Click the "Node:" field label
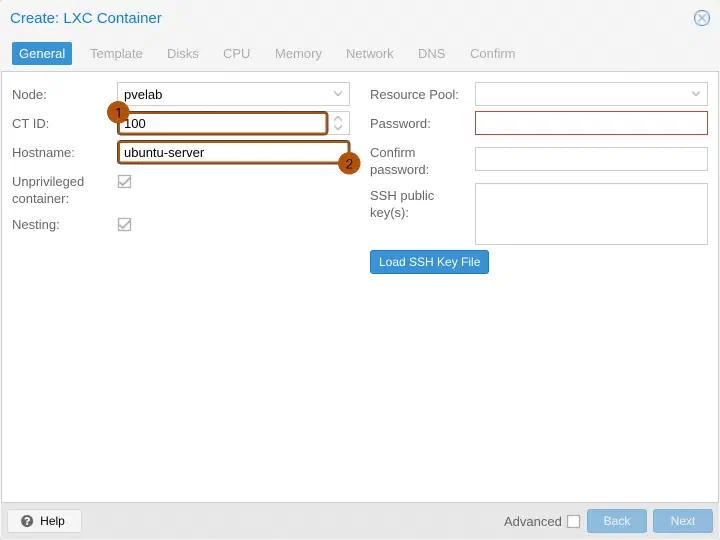720x540 pixels. 29,95
